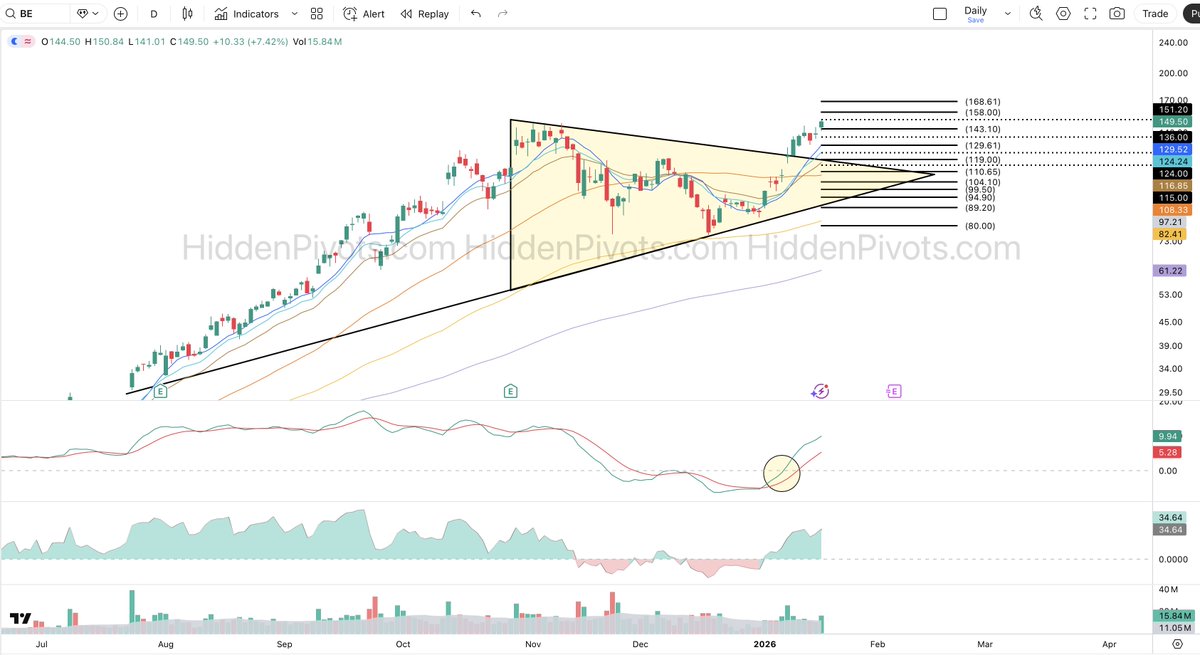This screenshot has height=655, width=1200.
Task: Click the 15.84 M volume axis label
Action: click(x=1175, y=615)
